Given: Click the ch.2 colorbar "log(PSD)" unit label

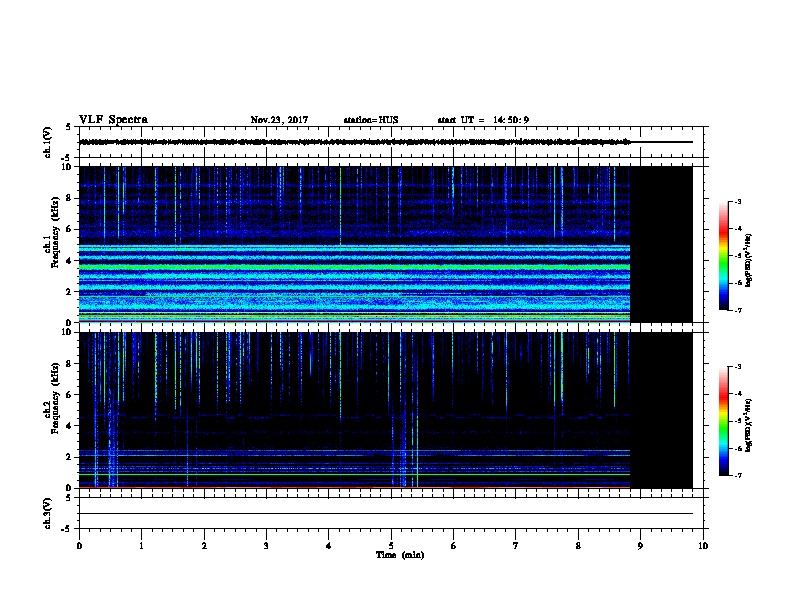Looking at the screenshot, I should (748, 425).
